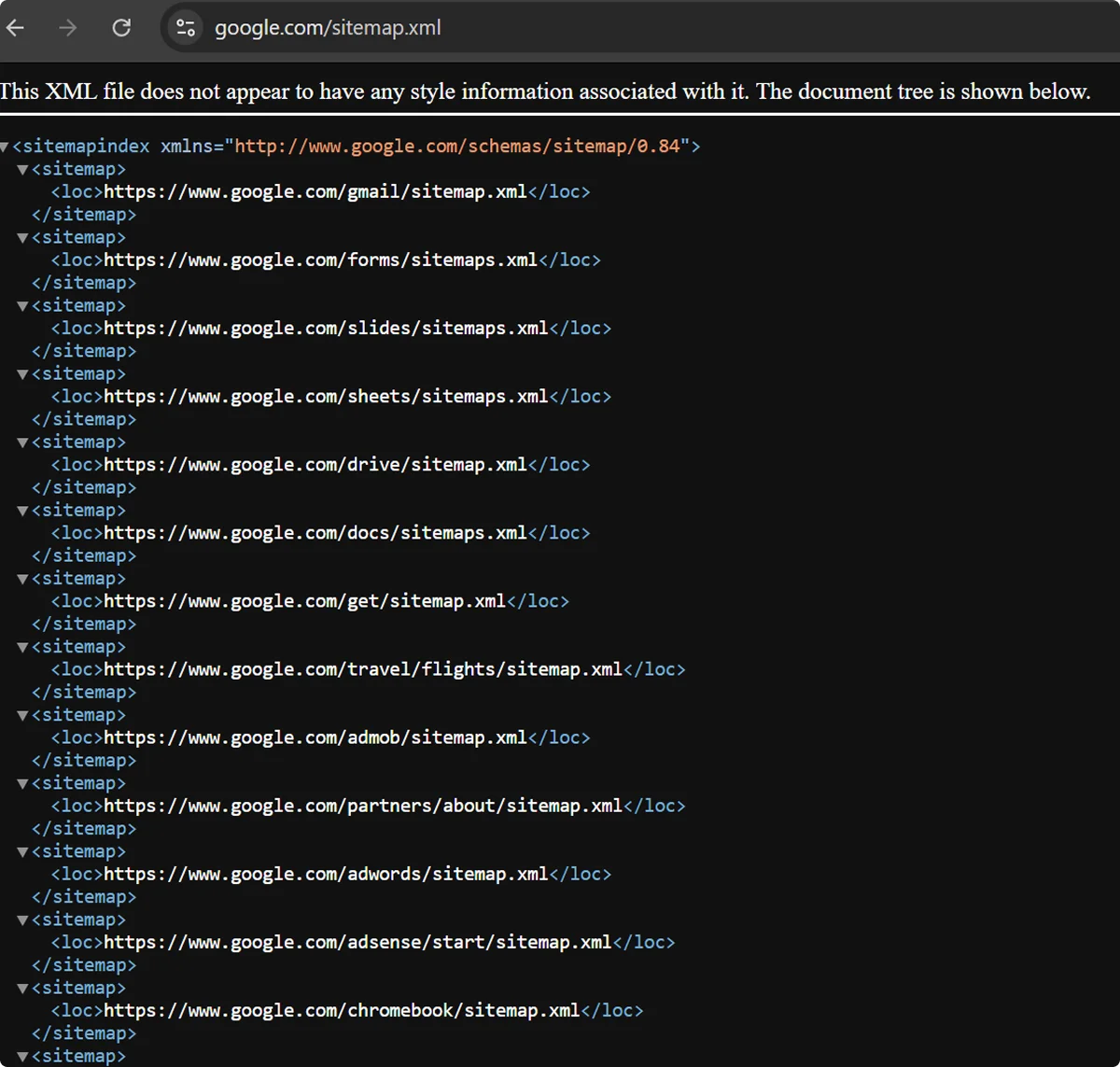Viewport: 1120px width, 1067px height.
Task: Open site information icon in address bar
Action: point(185,28)
